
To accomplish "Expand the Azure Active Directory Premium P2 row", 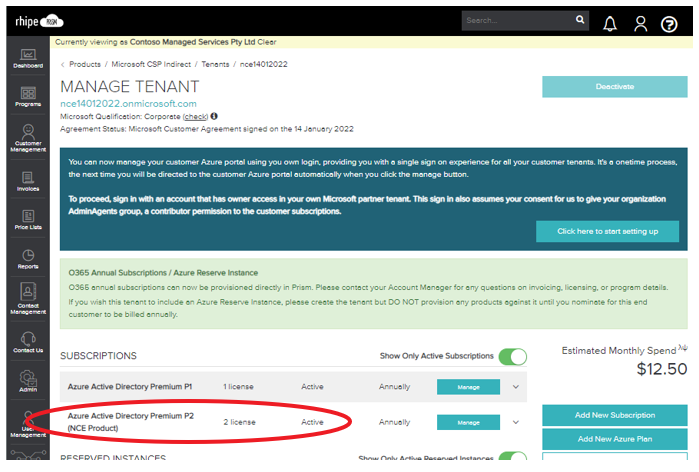I will pyautogui.click(x=516, y=422).
